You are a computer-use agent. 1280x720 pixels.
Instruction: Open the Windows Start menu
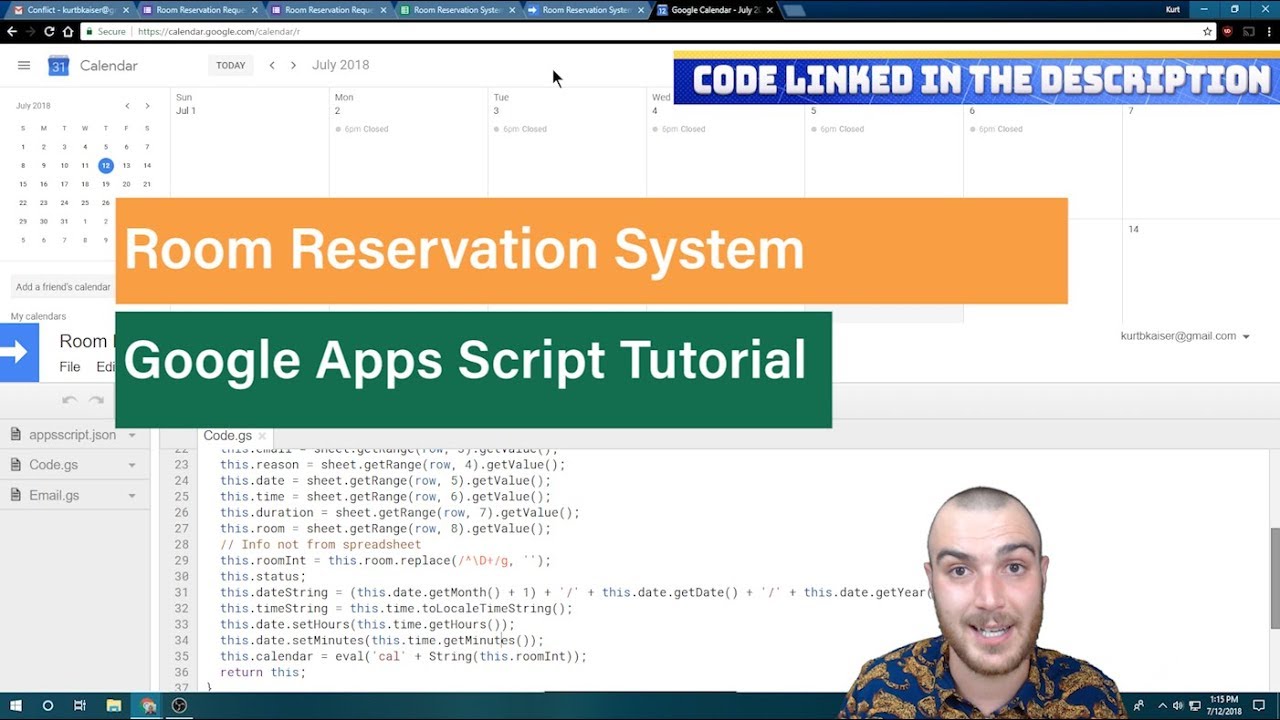(x=16, y=706)
